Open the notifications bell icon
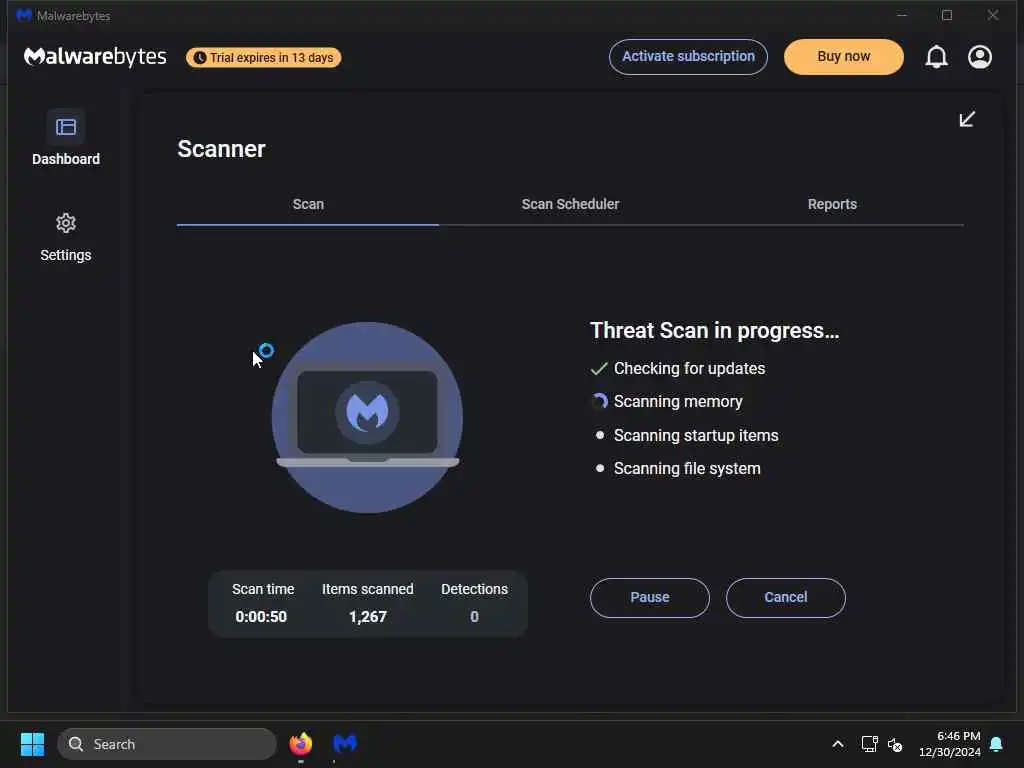The width and height of the screenshot is (1024, 768). coord(936,57)
